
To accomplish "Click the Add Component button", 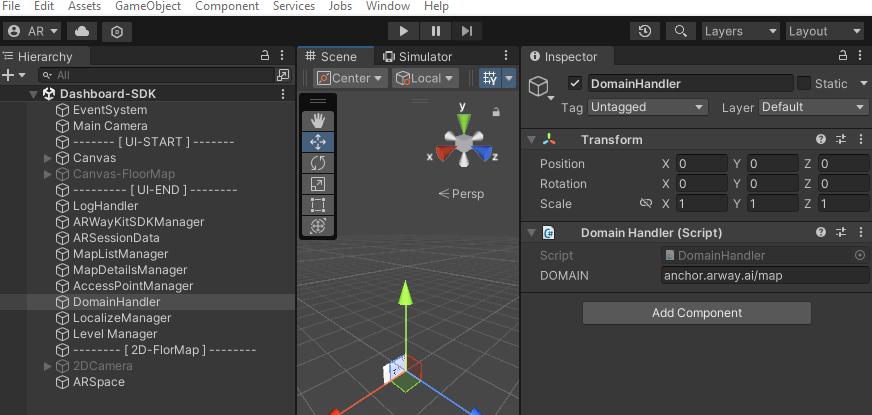I will 696,313.
